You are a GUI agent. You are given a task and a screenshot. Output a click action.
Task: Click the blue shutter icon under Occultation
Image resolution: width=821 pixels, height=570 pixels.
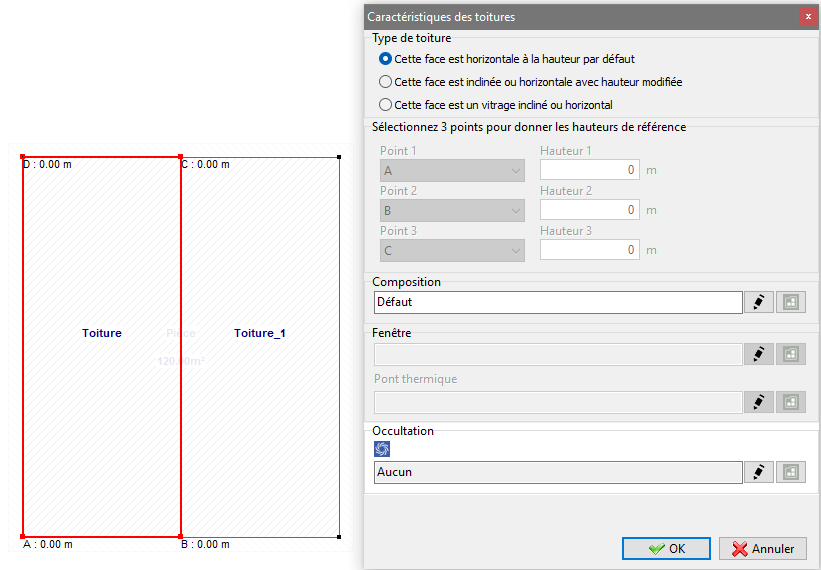pos(382,449)
